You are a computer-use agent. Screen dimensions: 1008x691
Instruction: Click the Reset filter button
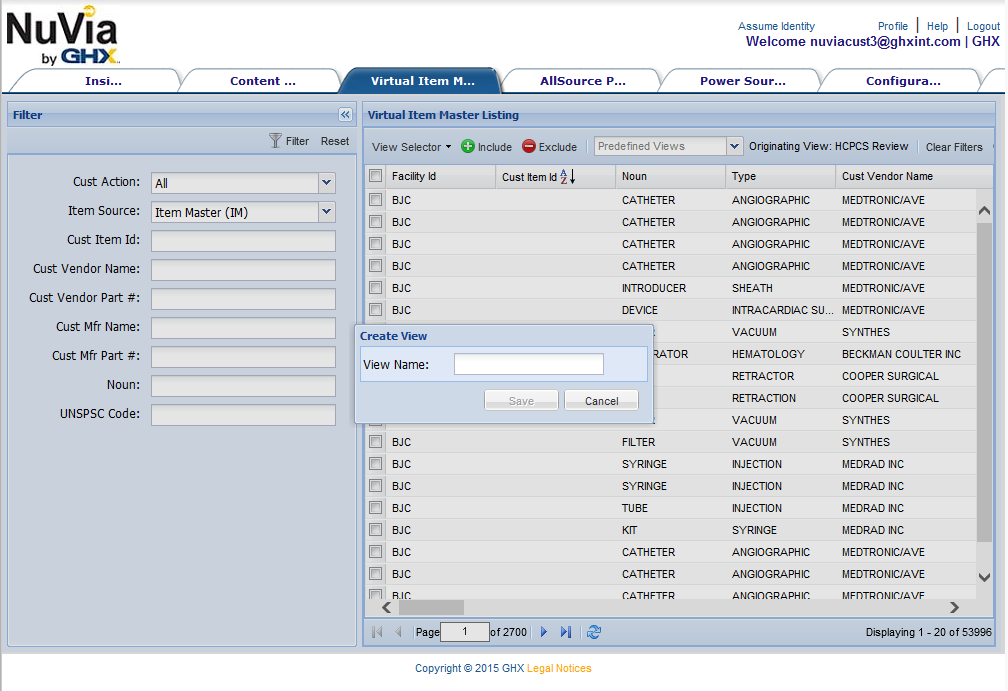(x=335, y=141)
